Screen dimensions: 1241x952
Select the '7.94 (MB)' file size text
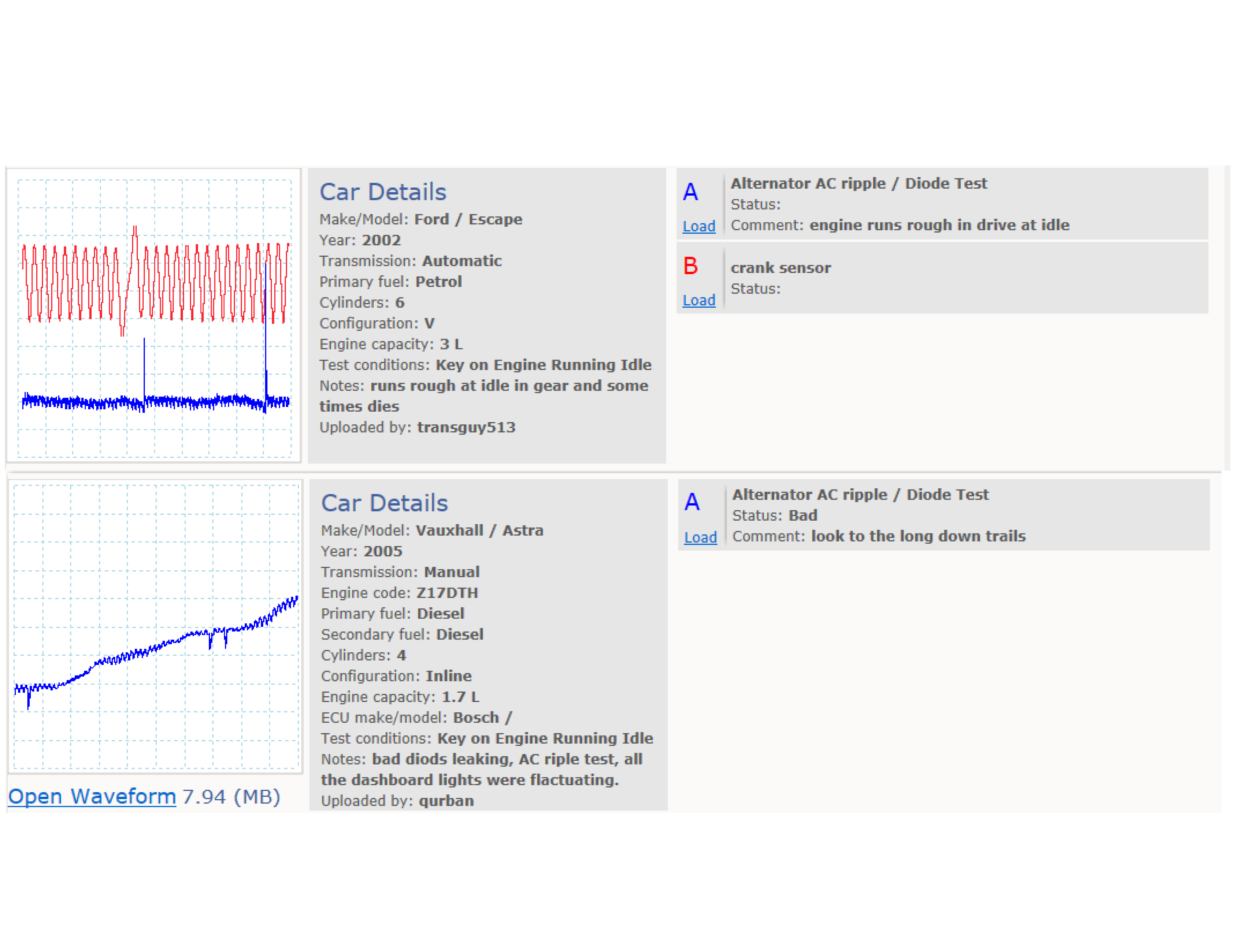(x=231, y=797)
